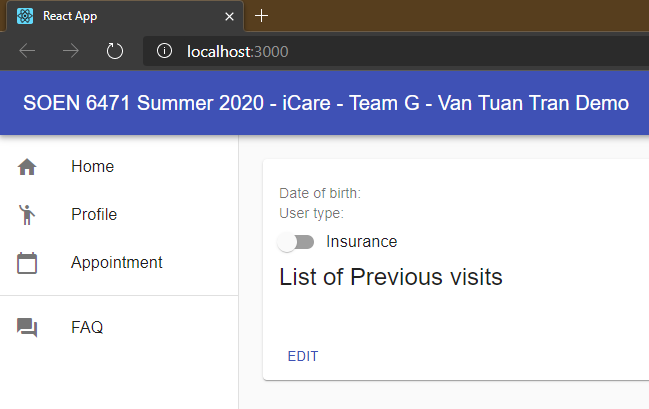Click the FAQ chat bubbles icon
The image size is (649, 409).
[27, 327]
